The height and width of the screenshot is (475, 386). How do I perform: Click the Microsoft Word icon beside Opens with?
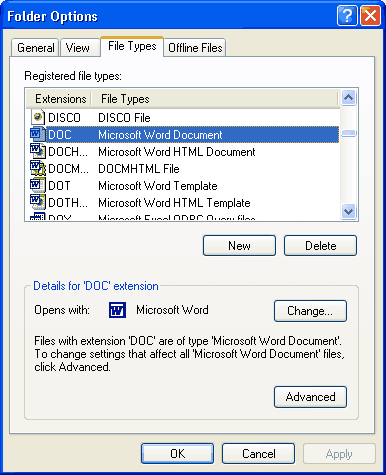pyautogui.click(x=117, y=310)
